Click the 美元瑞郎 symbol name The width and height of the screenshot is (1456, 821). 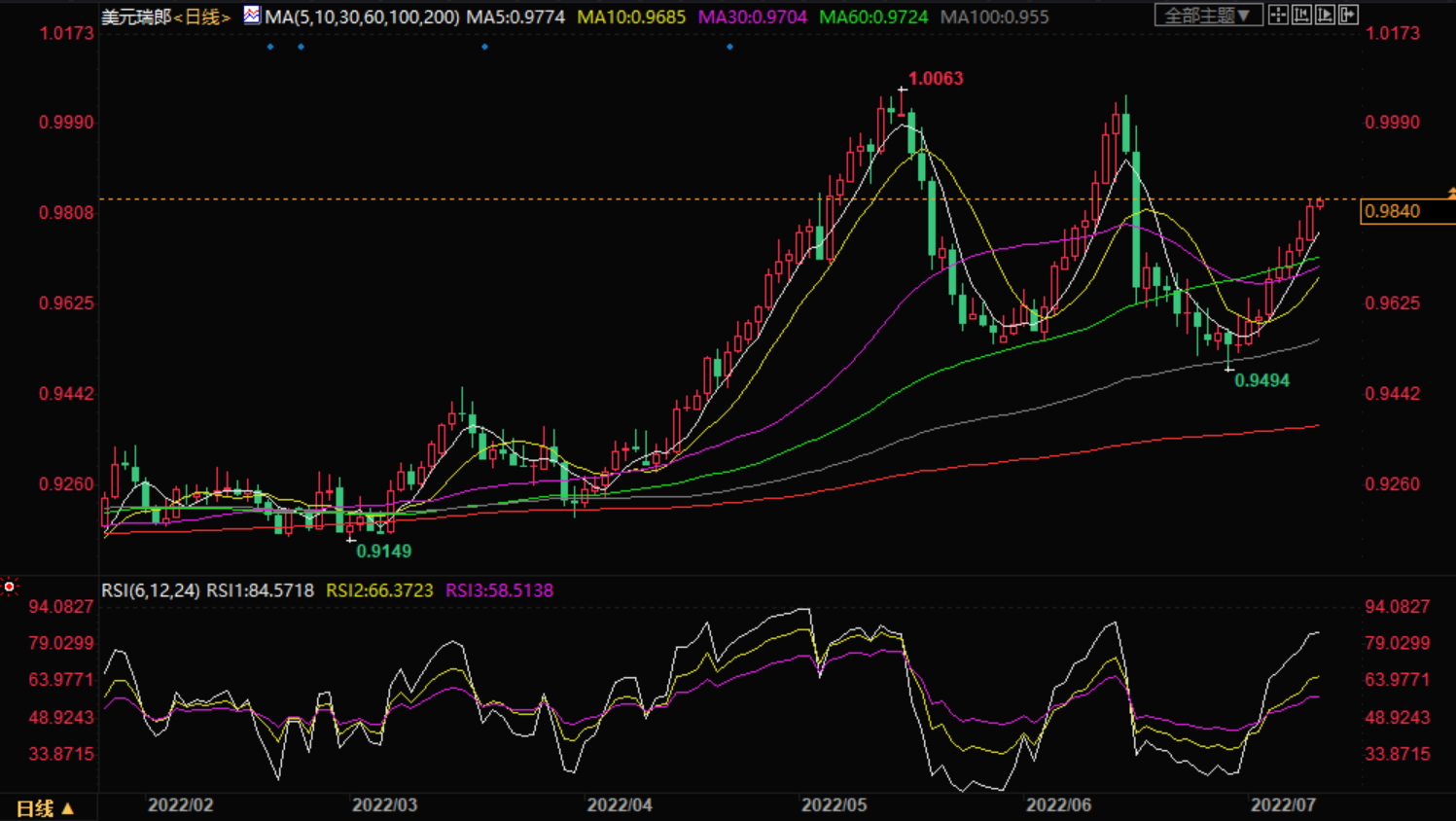pos(136,18)
